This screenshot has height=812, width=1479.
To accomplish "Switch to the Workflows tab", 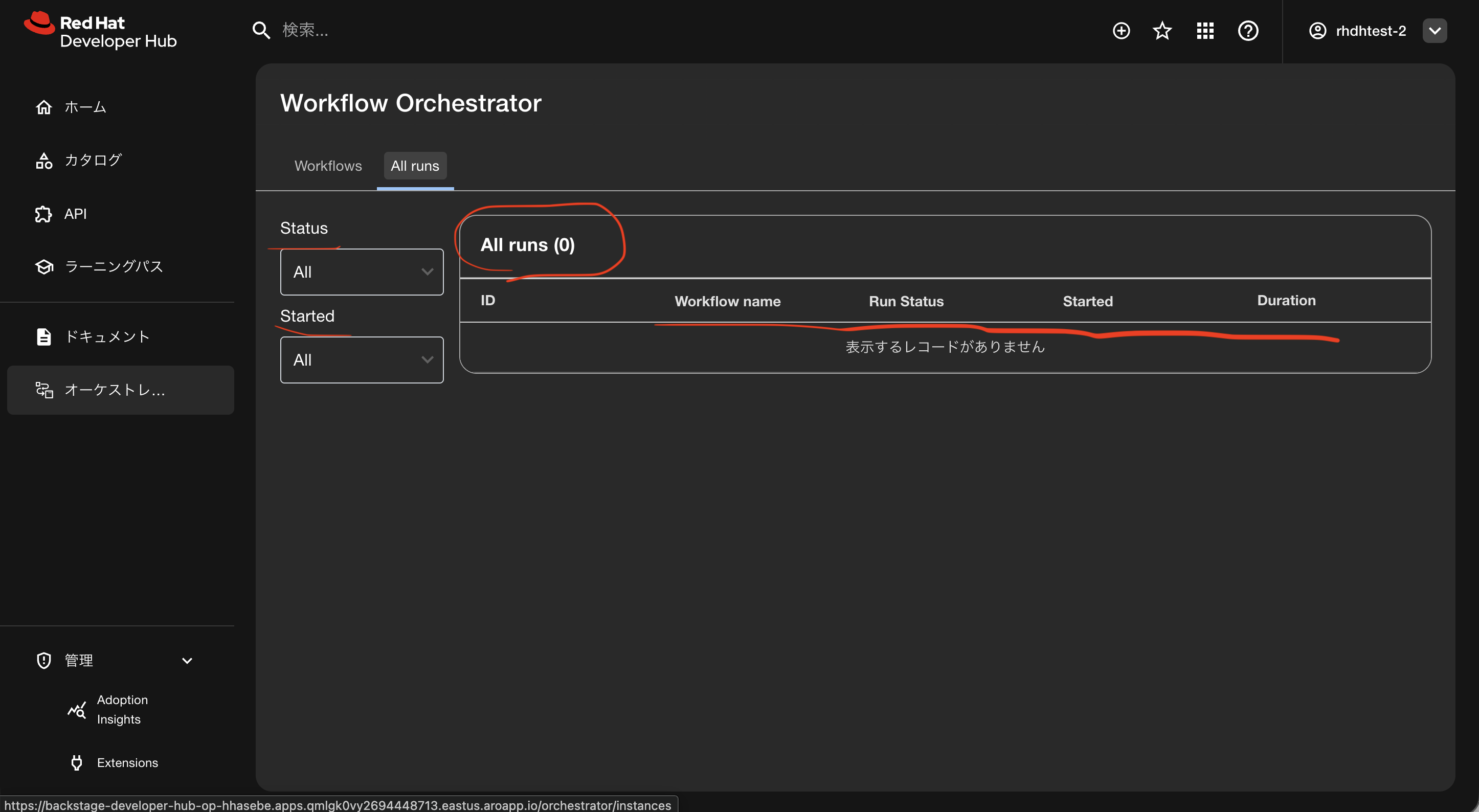I will 328,166.
